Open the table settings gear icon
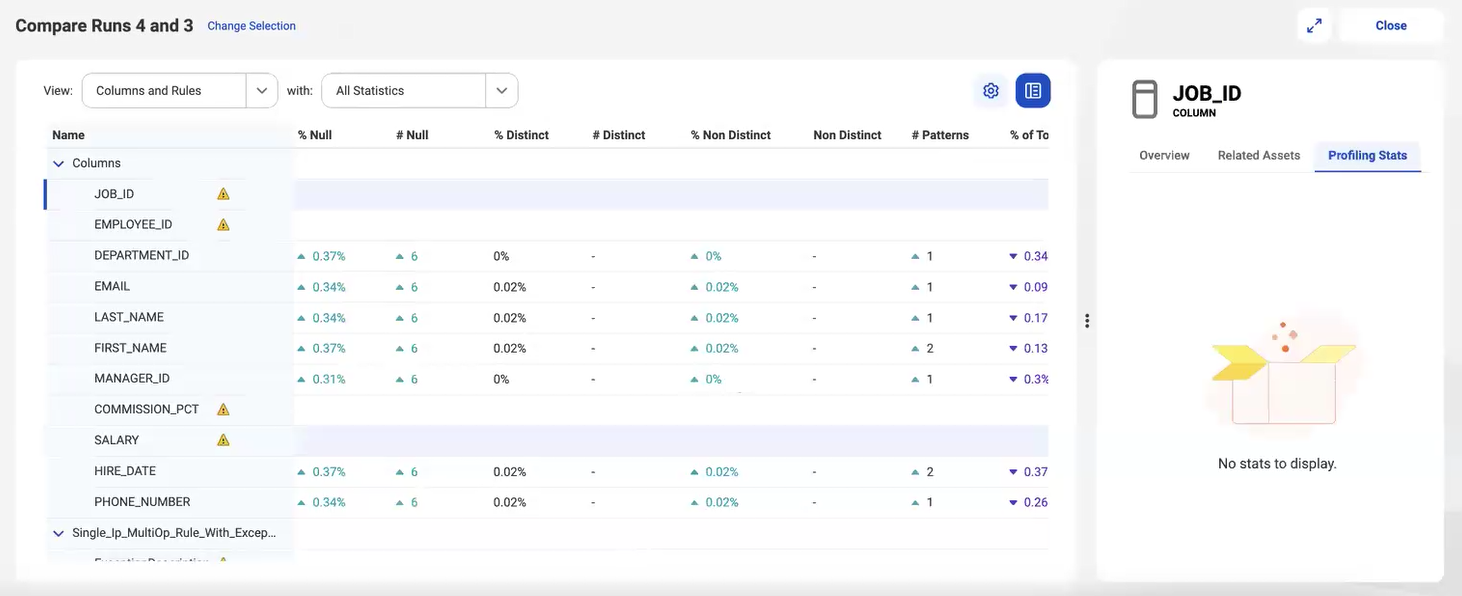 click(991, 91)
